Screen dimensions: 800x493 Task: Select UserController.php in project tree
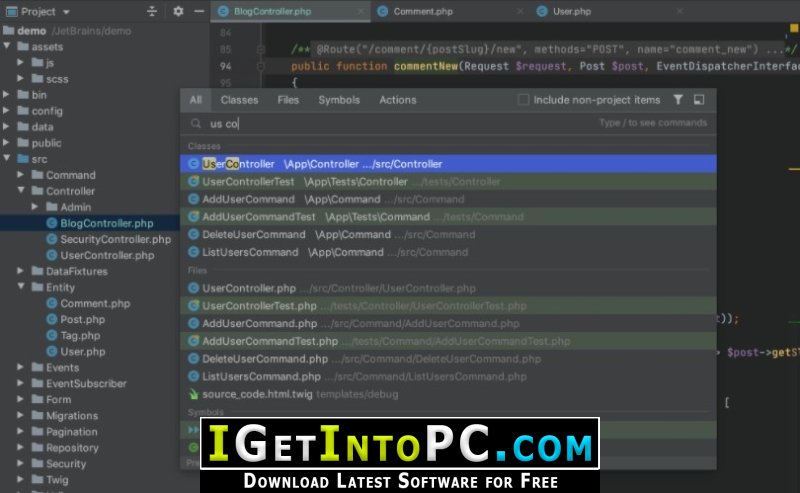107,255
